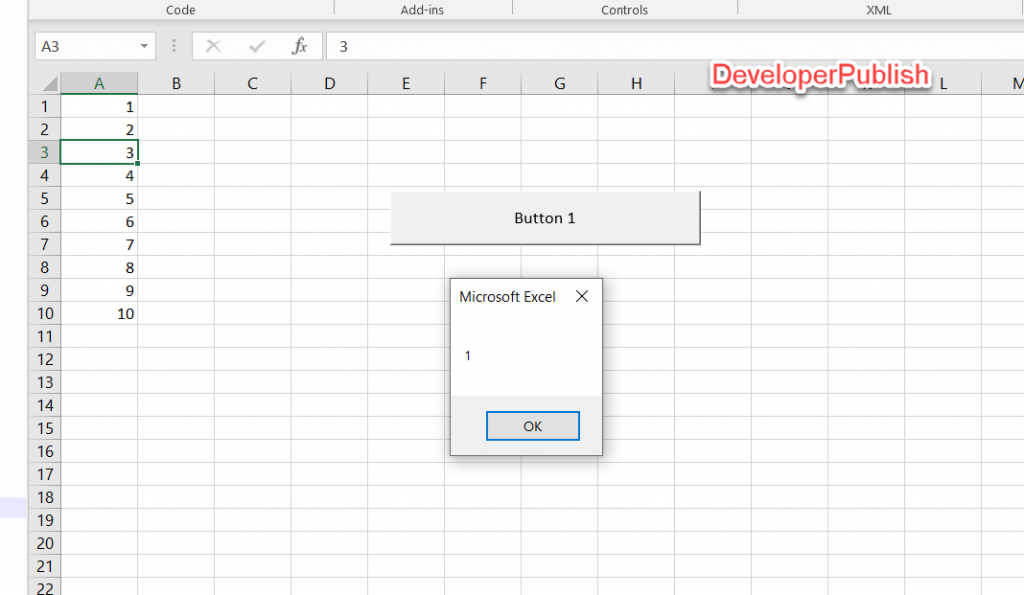Click the OK button in Microsoft Excel dialog
Image resolution: width=1024 pixels, height=595 pixels.
(532, 426)
